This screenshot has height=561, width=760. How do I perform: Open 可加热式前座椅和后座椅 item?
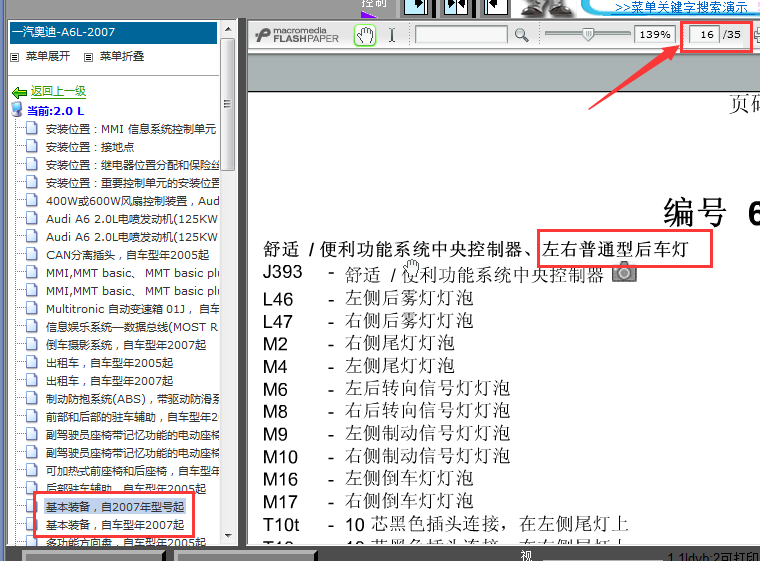(132, 470)
